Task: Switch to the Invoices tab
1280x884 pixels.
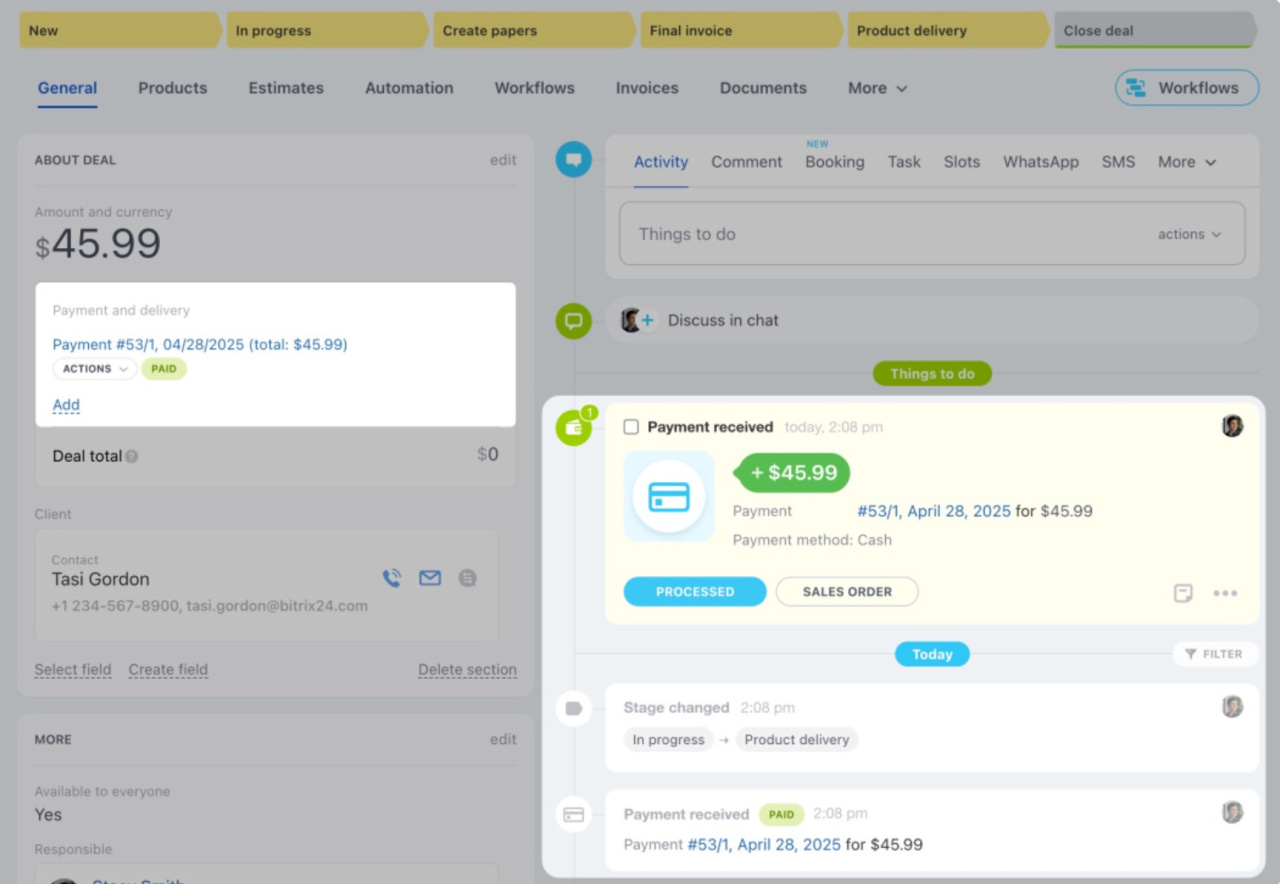Action: point(646,88)
